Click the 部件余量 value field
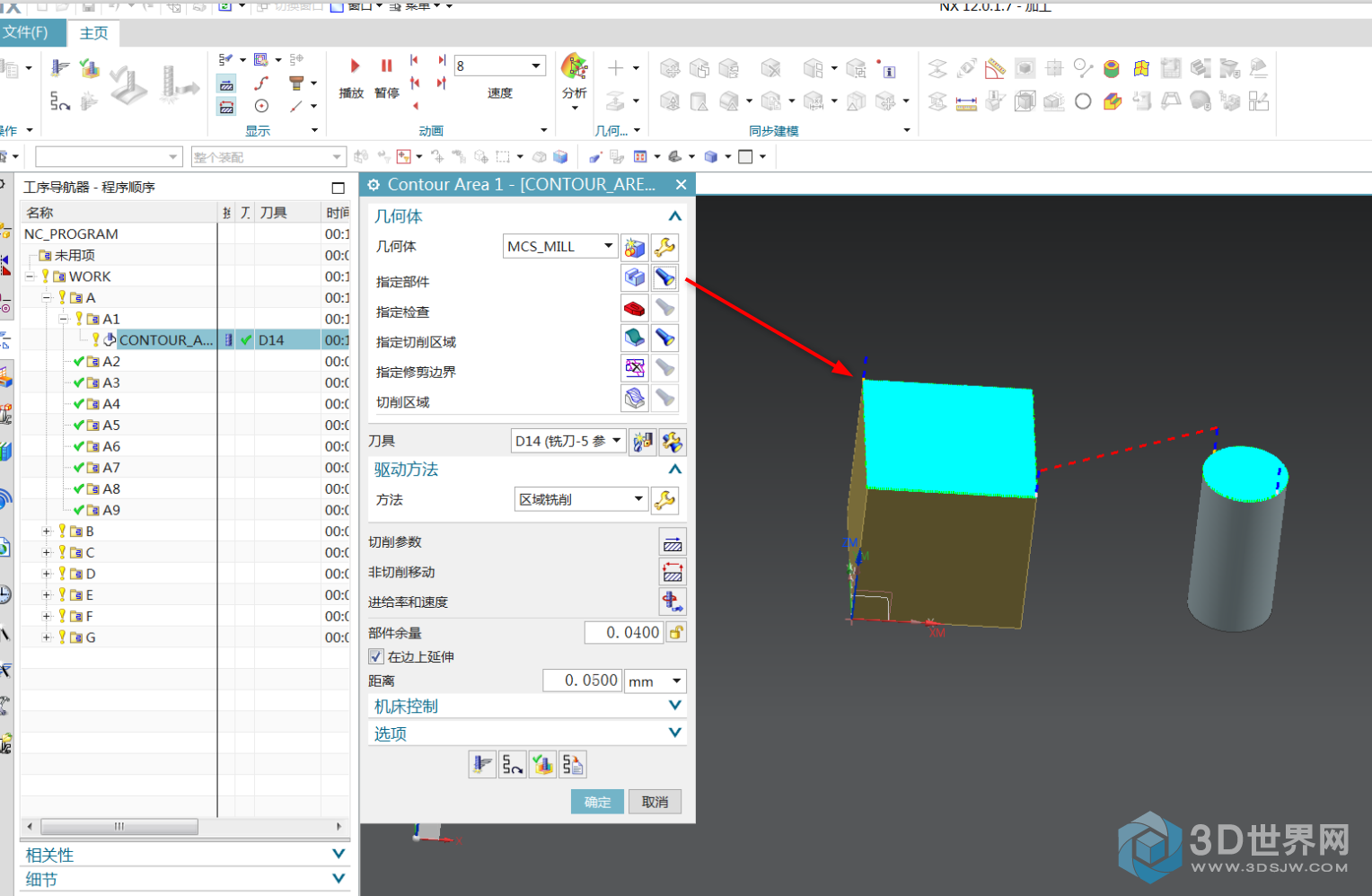The height and width of the screenshot is (896, 1372). 624,632
